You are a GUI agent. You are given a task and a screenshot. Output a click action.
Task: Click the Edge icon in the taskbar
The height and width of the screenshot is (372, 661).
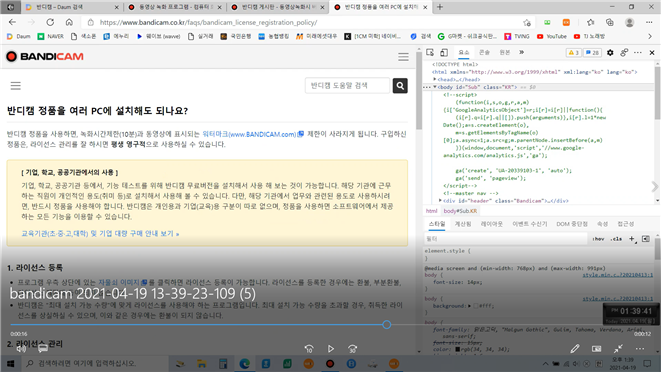tap(245, 364)
